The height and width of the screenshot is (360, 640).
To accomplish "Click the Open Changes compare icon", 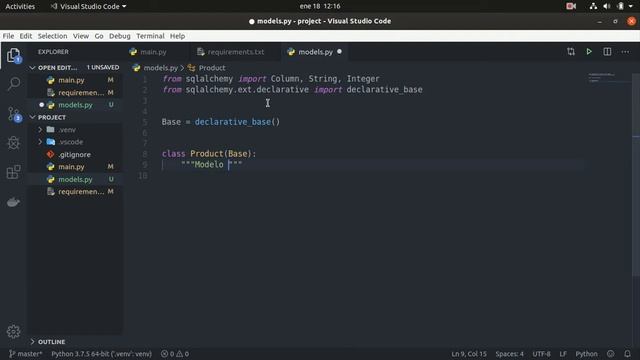I will (571, 52).
